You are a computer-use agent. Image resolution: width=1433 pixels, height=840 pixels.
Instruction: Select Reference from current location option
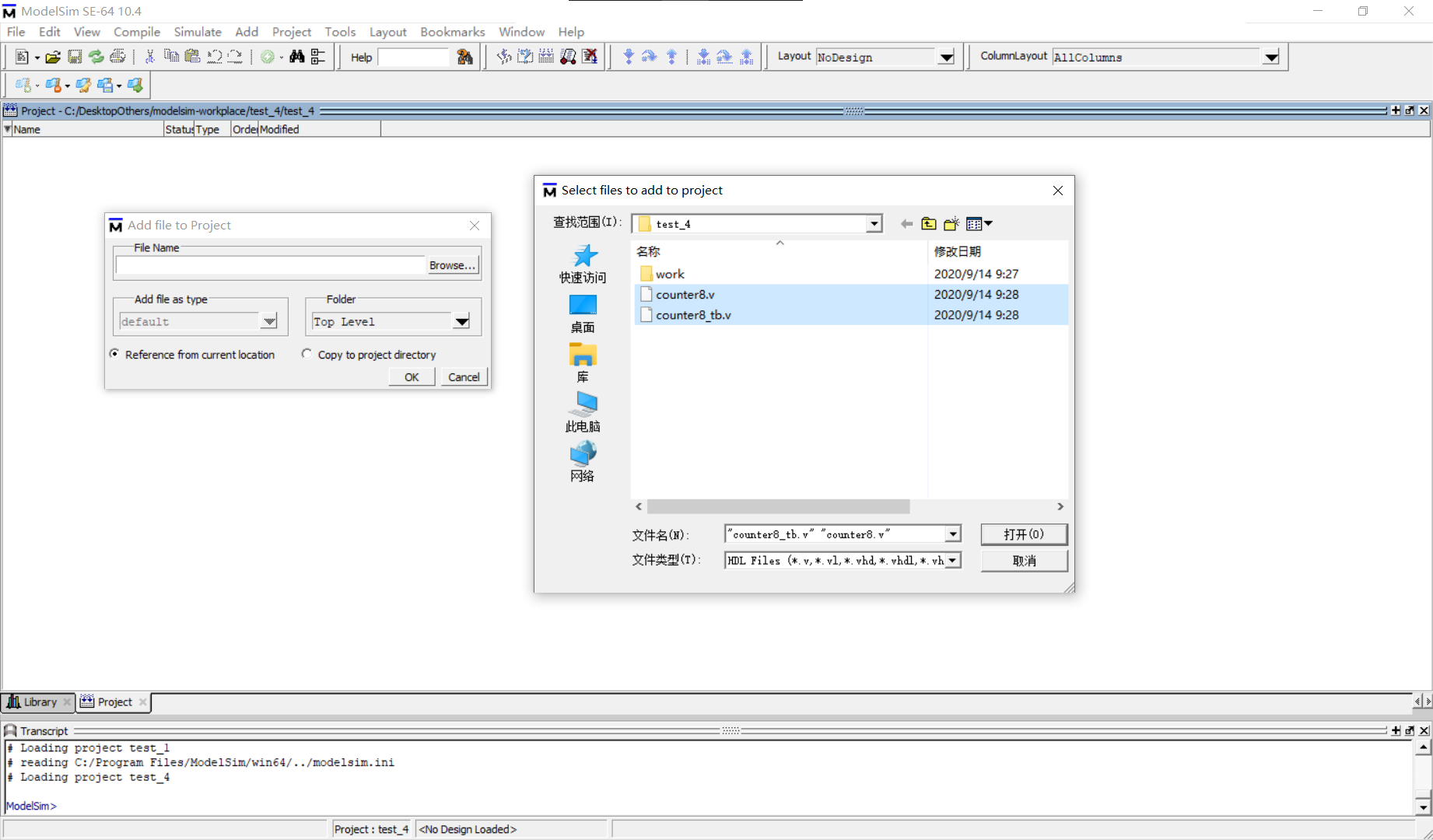coord(115,354)
